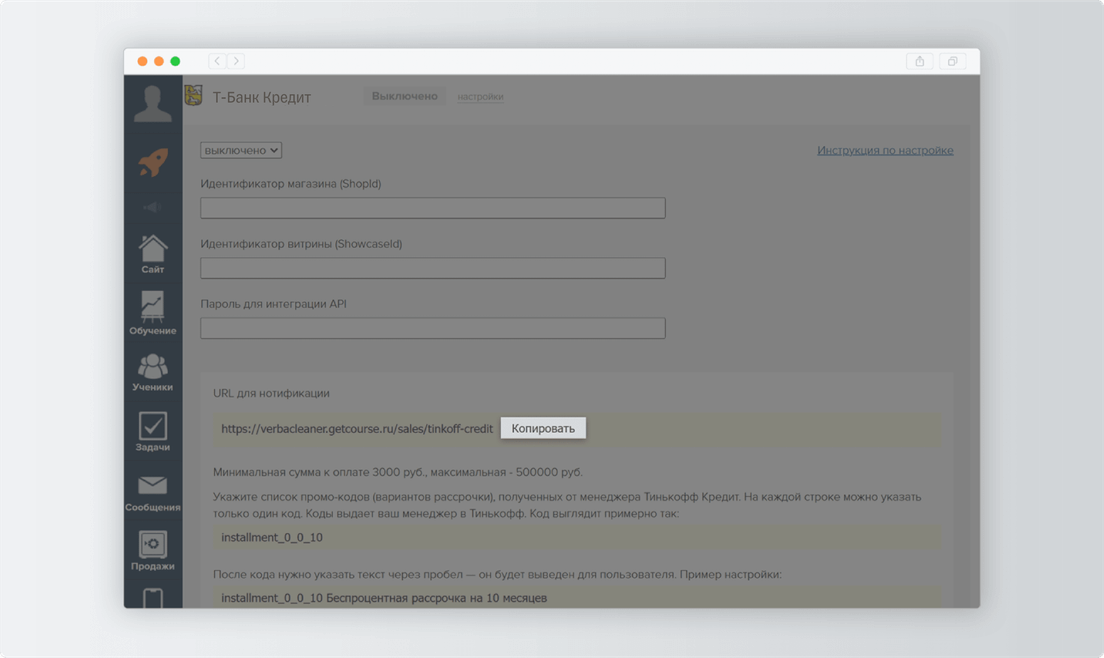Open the megaphone notifications icon
Screen dimensions: 1104x658
tap(153, 207)
